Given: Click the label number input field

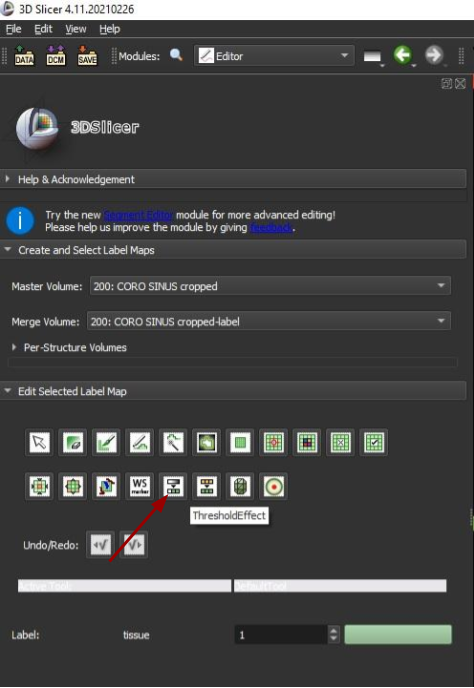Looking at the screenshot, I should point(281,634).
